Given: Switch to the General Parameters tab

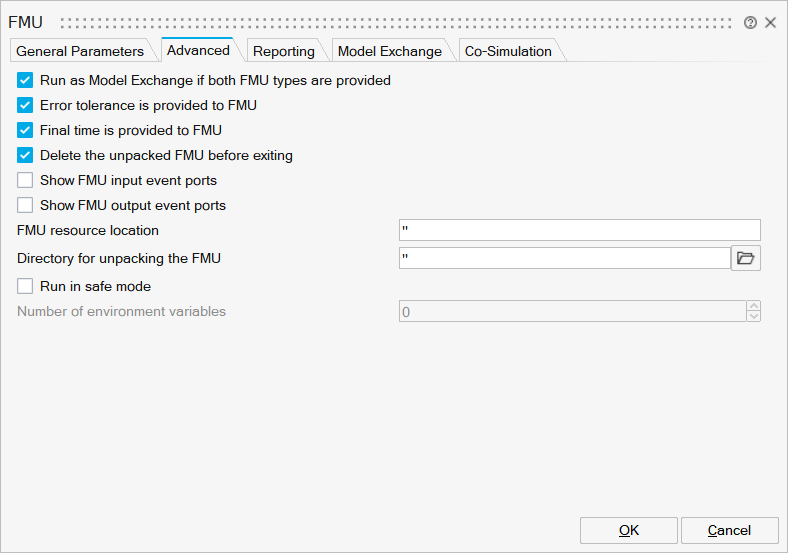Looking at the screenshot, I should point(80,51).
